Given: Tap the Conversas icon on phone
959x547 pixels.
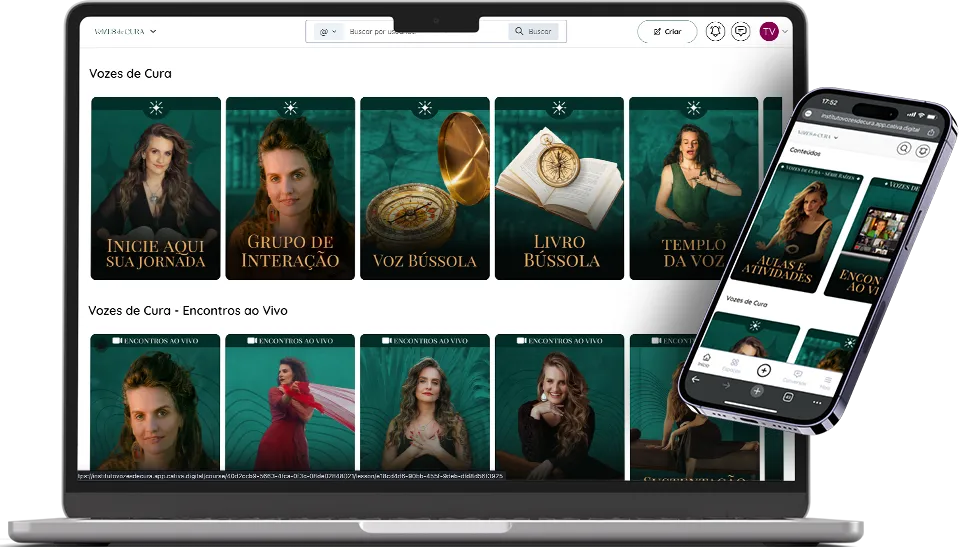Looking at the screenshot, I should pyautogui.click(x=796, y=377).
